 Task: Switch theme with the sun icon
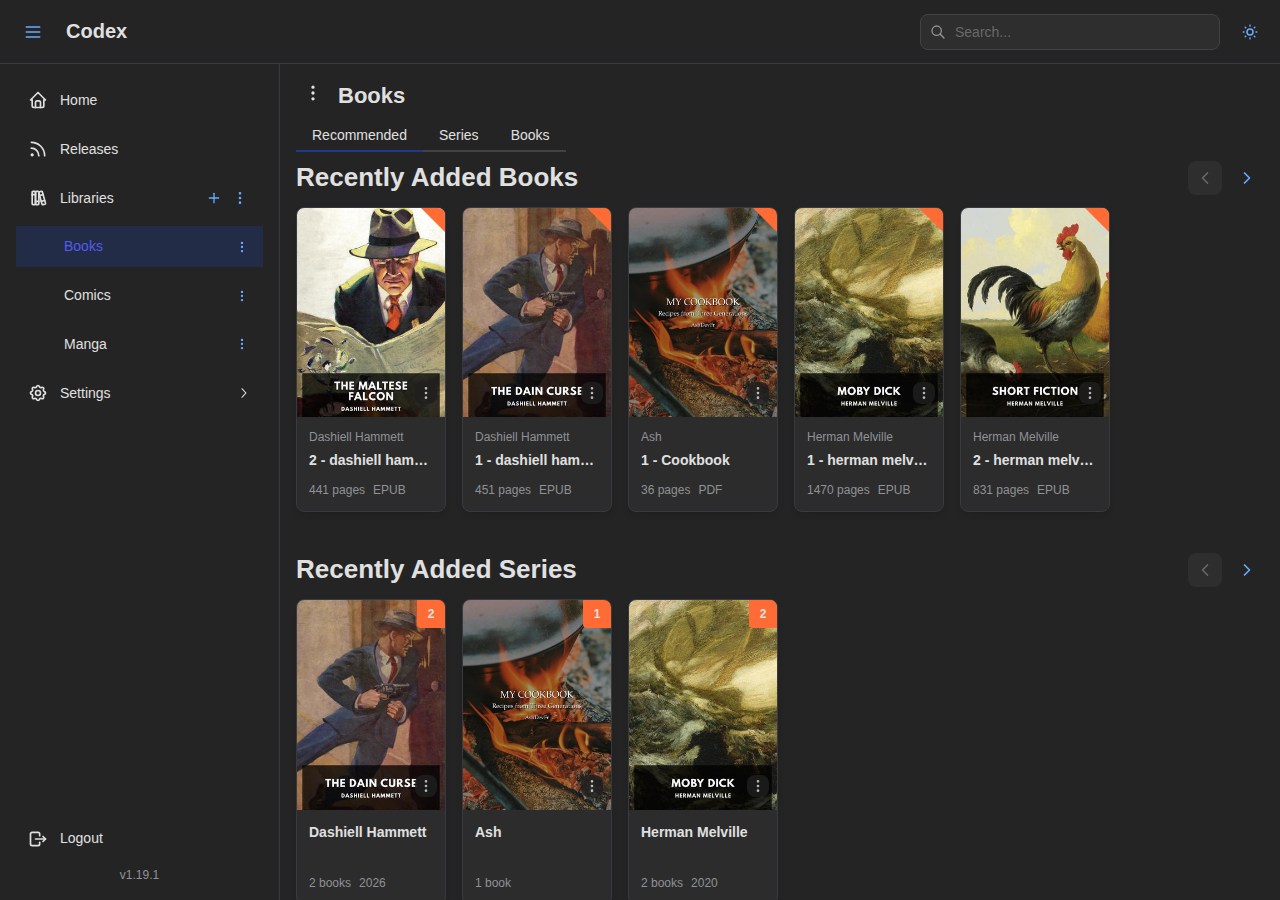(1250, 32)
